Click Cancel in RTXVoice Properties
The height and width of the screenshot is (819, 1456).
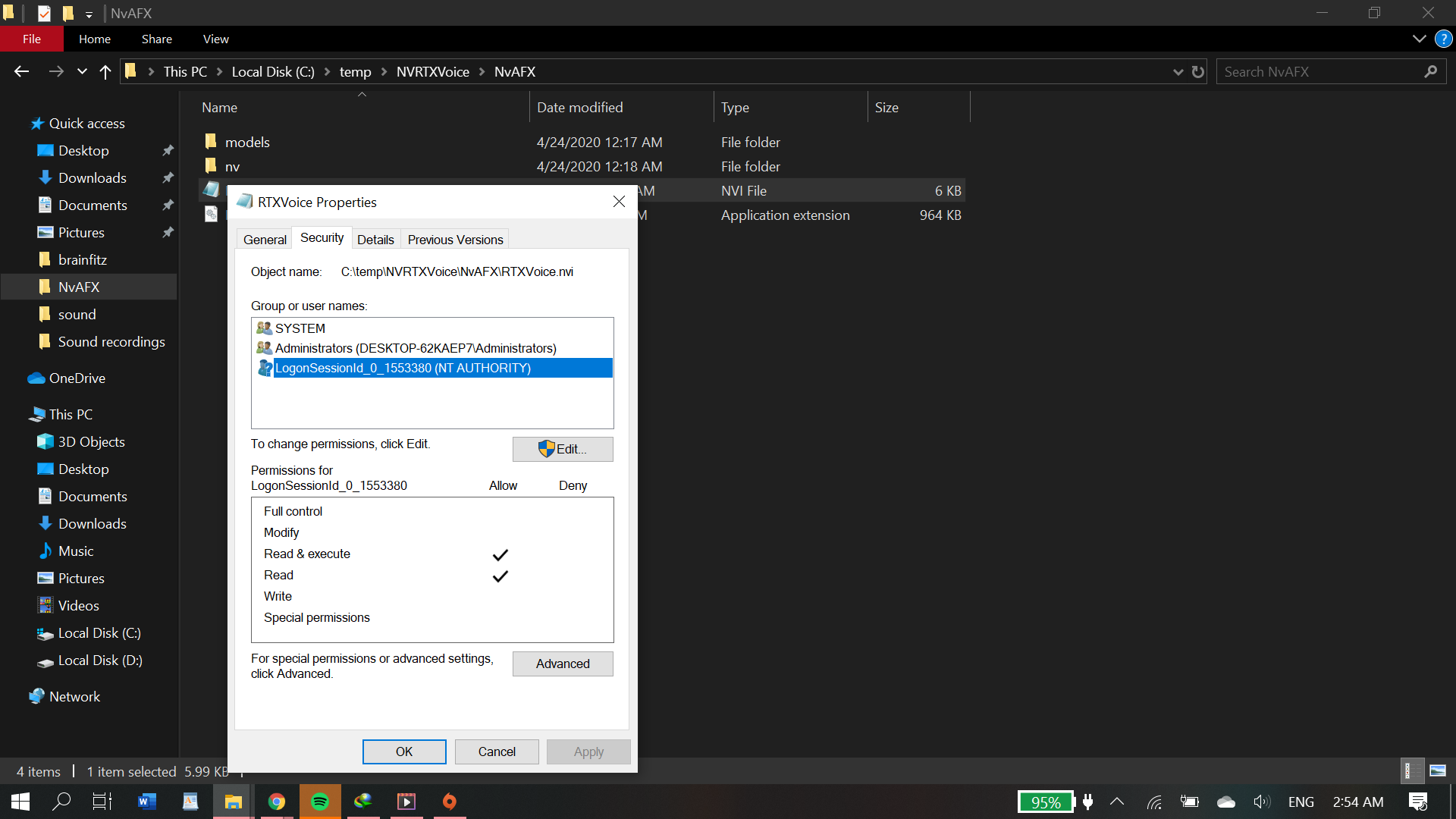pos(497,752)
